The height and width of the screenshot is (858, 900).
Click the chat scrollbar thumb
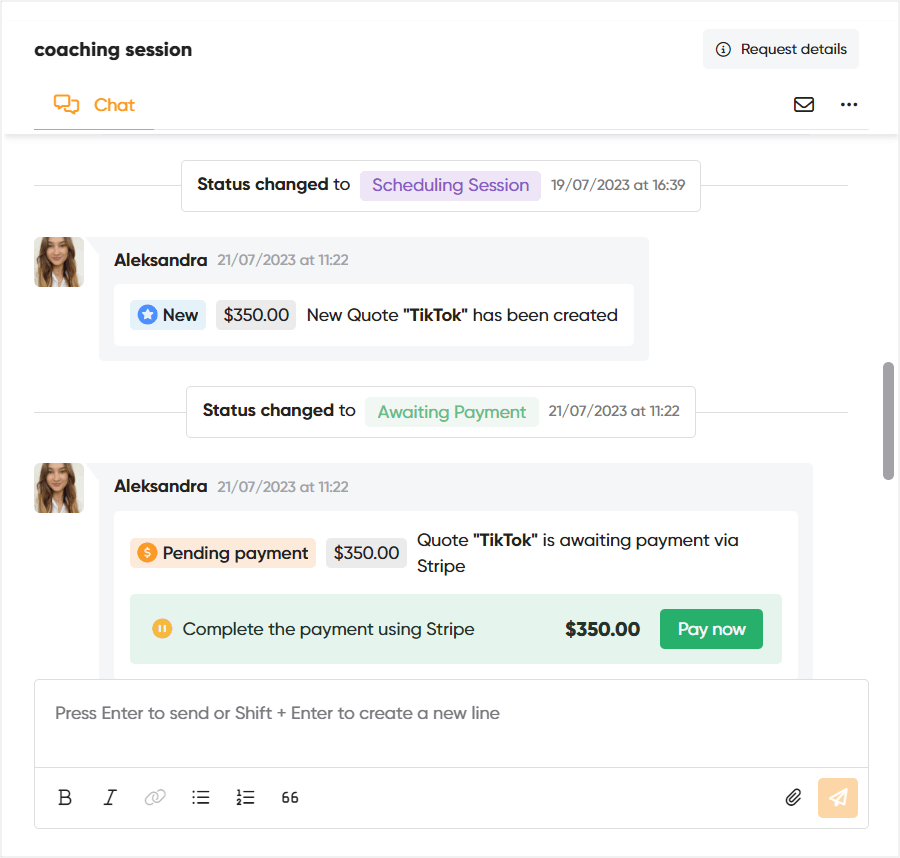point(888,421)
